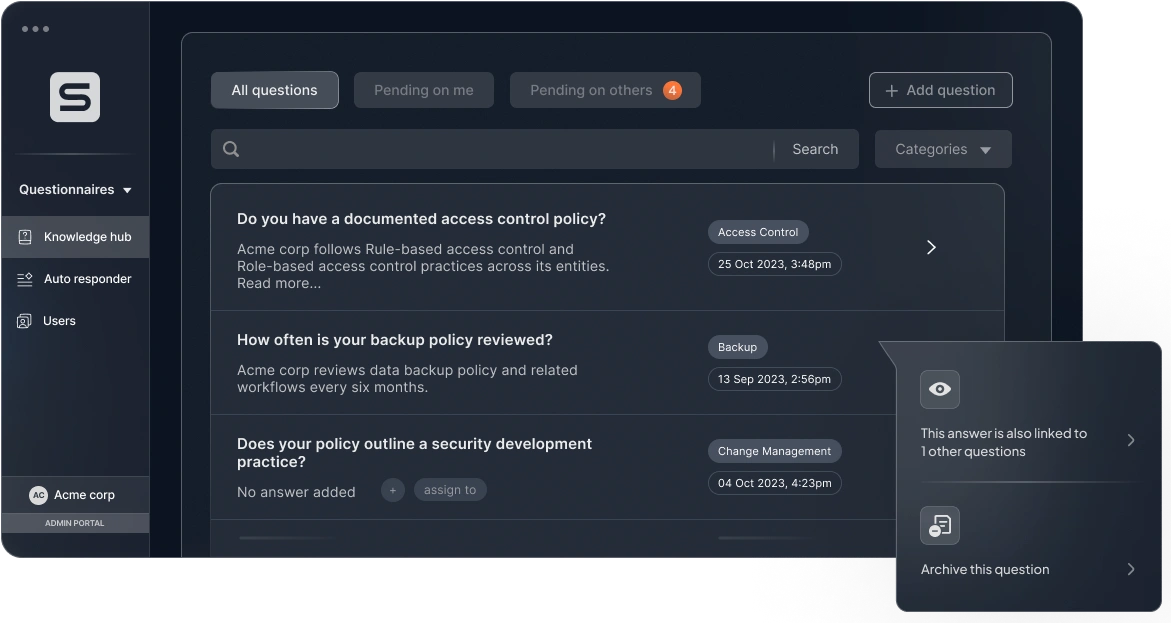The height and width of the screenshot is (623, 1171).
Task: Expand the access control policy question details
Action: [930, 246]
